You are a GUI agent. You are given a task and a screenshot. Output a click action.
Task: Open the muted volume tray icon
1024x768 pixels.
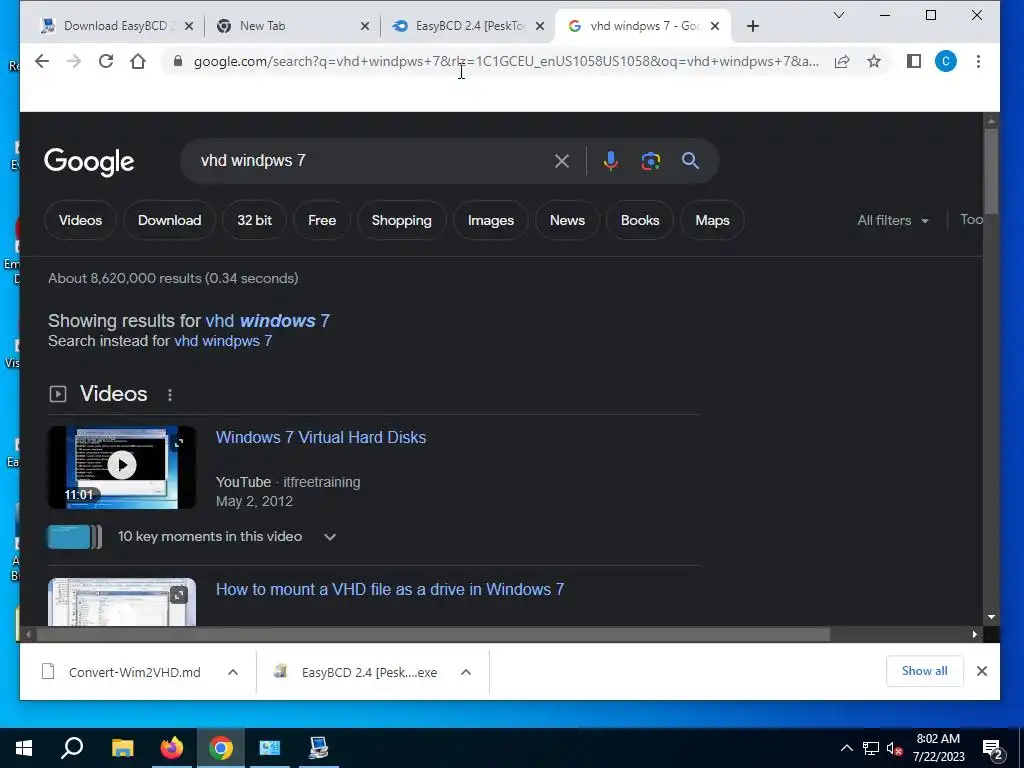[x=894, y=748]
